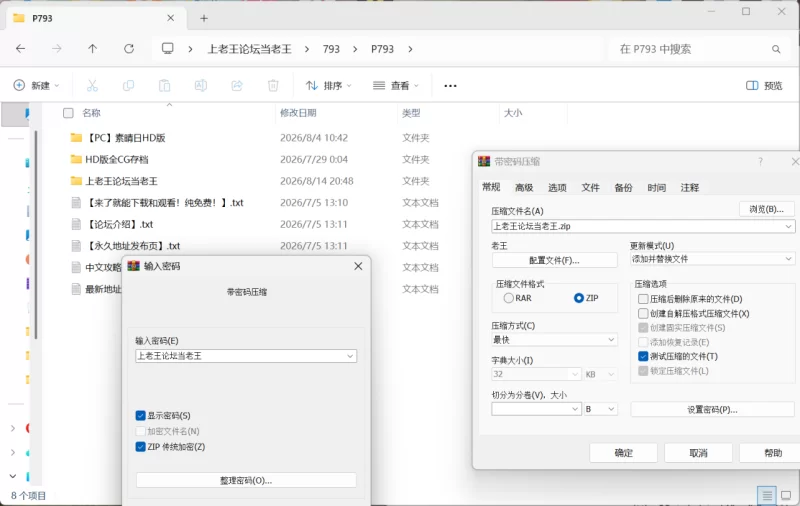Click the 整理密码(O)... button
This screenshot has width=800, height=506.
246,480
